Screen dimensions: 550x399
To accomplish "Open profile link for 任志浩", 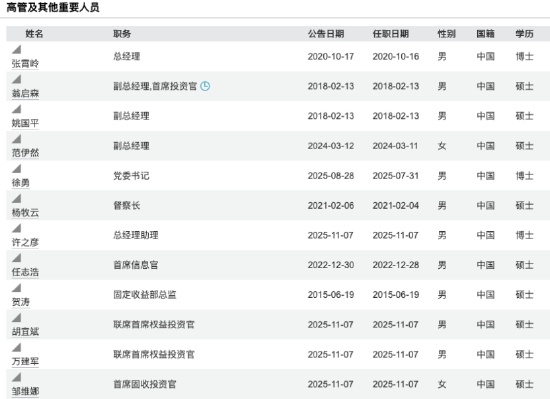I will pos(25,272).
